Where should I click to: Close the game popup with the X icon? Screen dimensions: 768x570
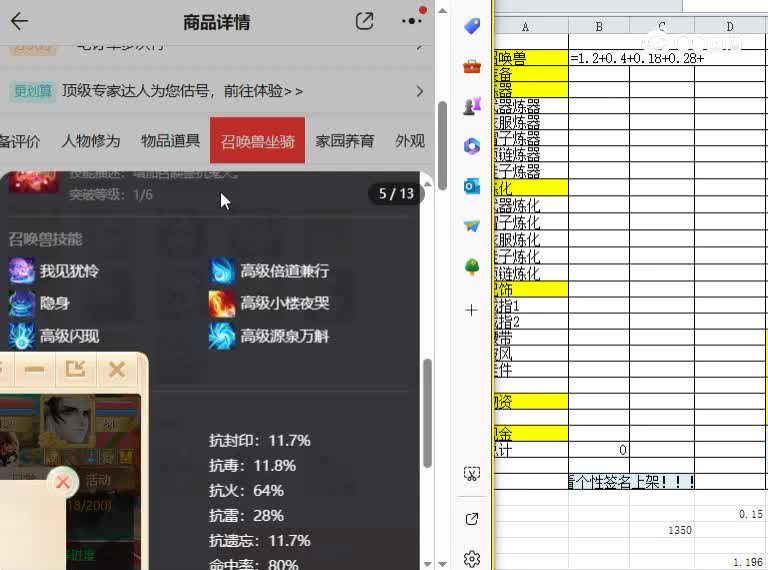coord(117,370)
